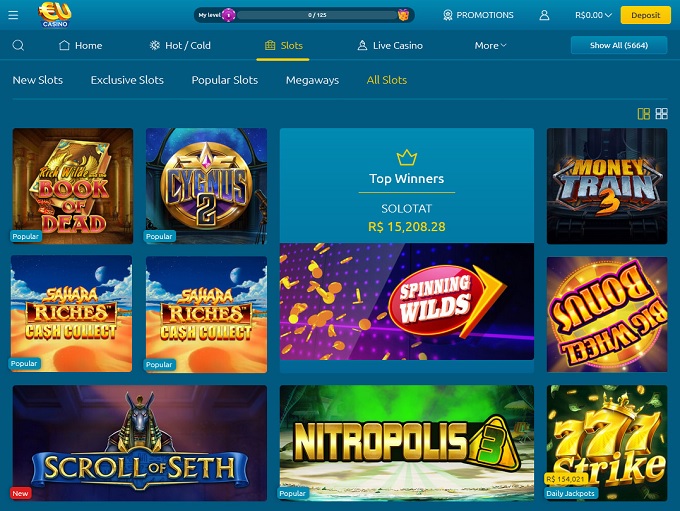Image resolution: width=680 pixels, height=511 pixels.
Task: Open the Live Casino section
Action: pyautogui.click(x=389, y=45)
